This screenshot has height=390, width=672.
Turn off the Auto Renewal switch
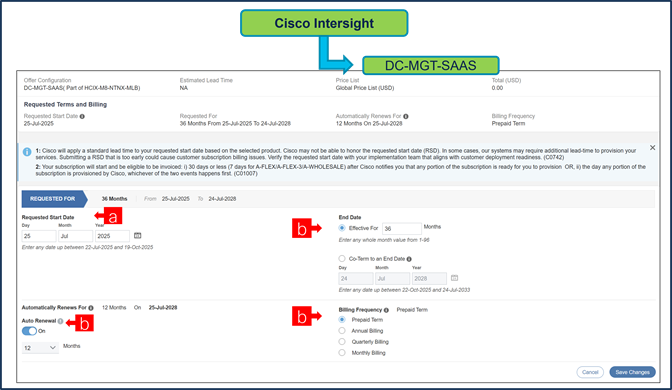(x=29, y=331)
